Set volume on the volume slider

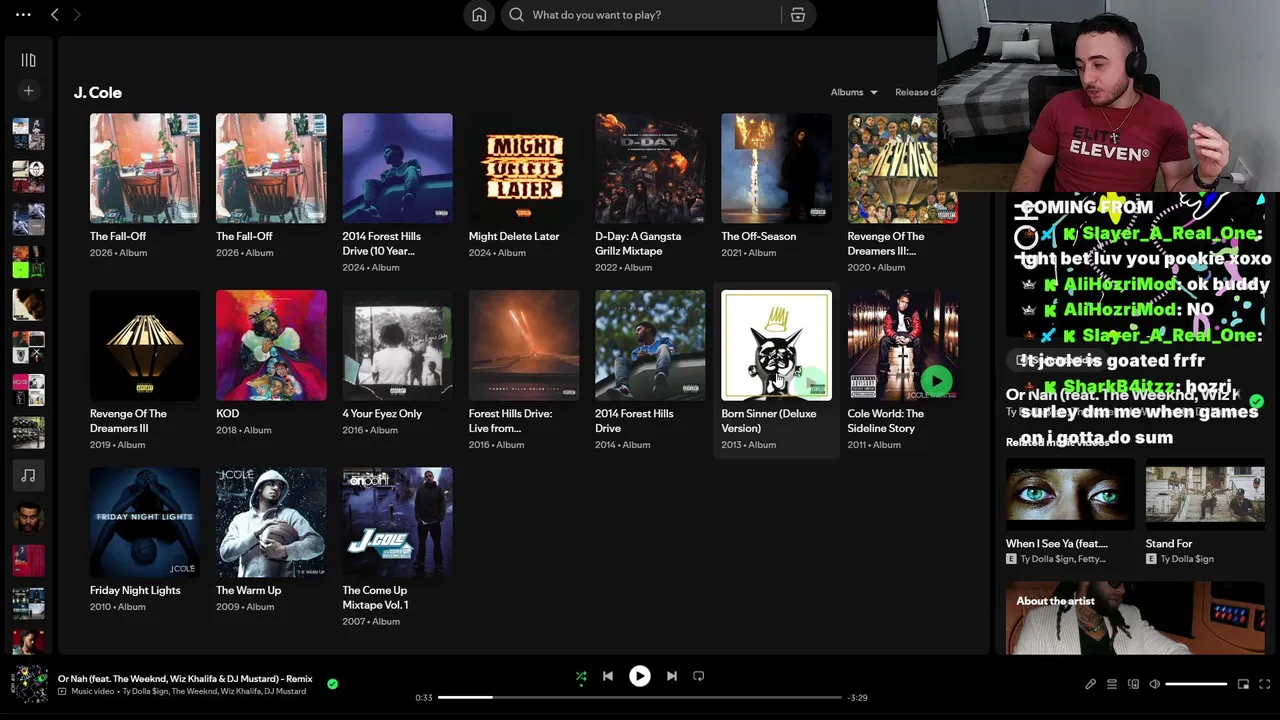pyautogui.click(x=1196, y=684)
